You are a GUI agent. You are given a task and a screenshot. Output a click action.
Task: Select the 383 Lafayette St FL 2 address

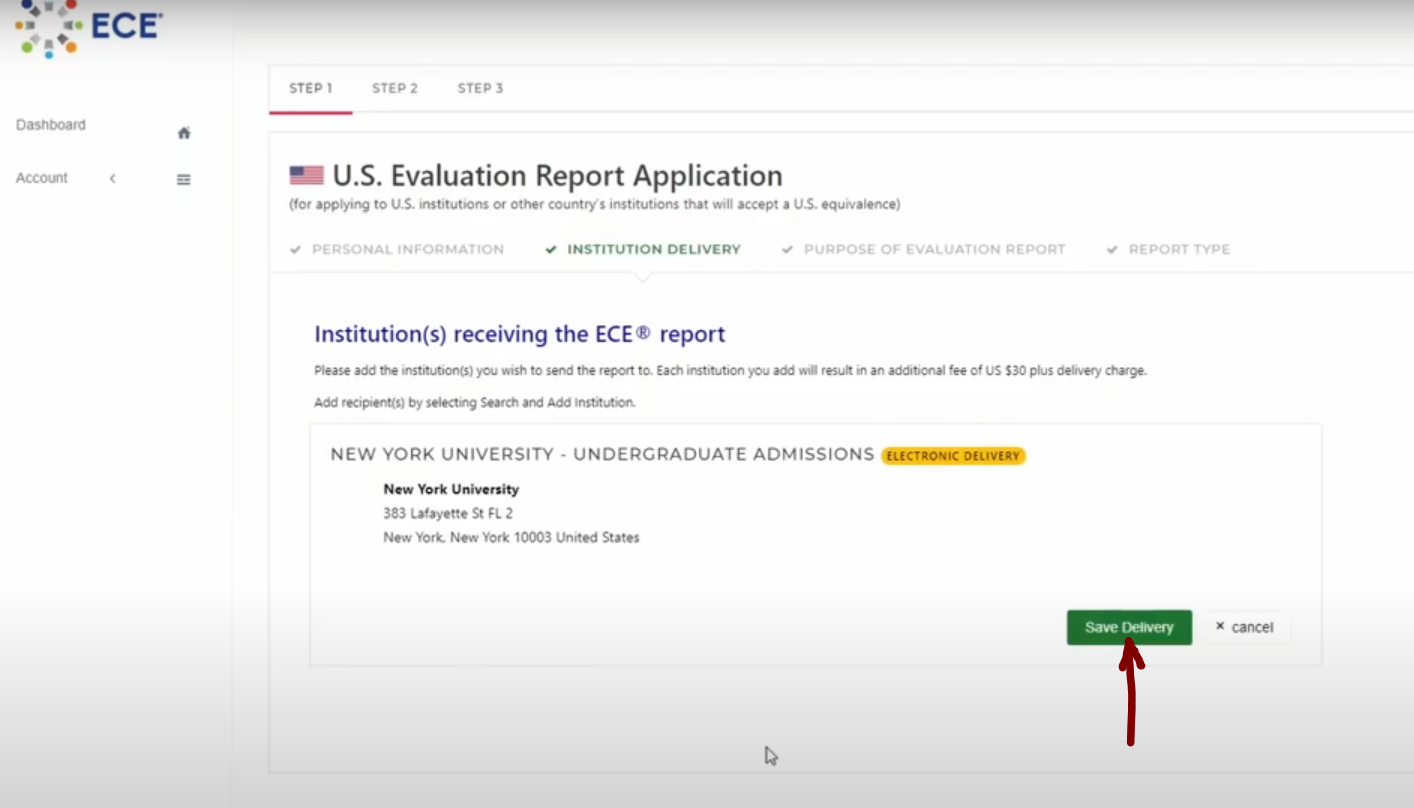[448, 513]
